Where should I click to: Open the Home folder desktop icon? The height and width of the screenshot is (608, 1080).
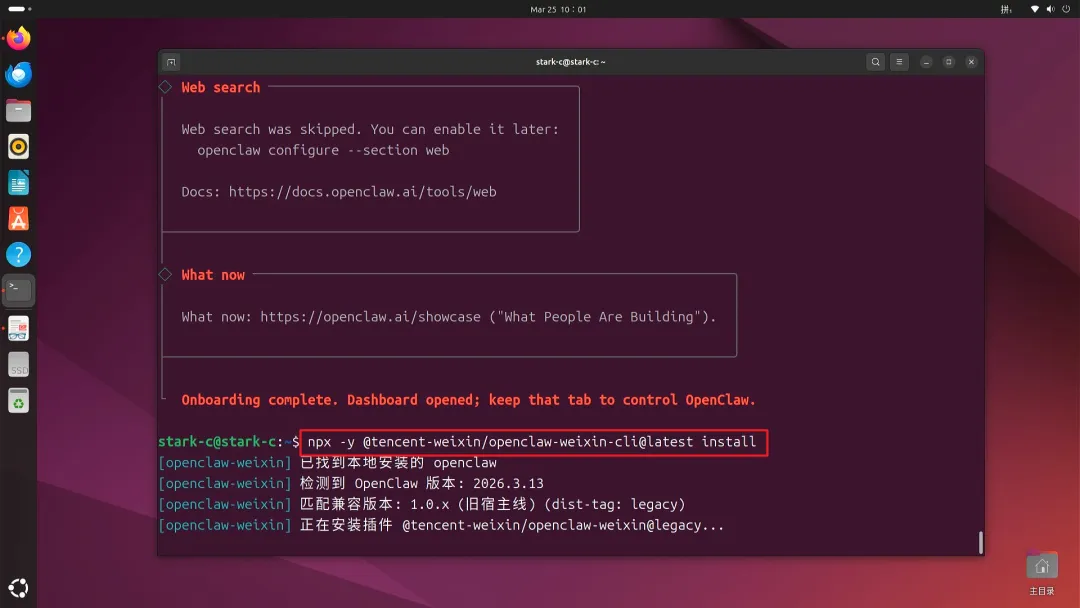click(1041, 573)
